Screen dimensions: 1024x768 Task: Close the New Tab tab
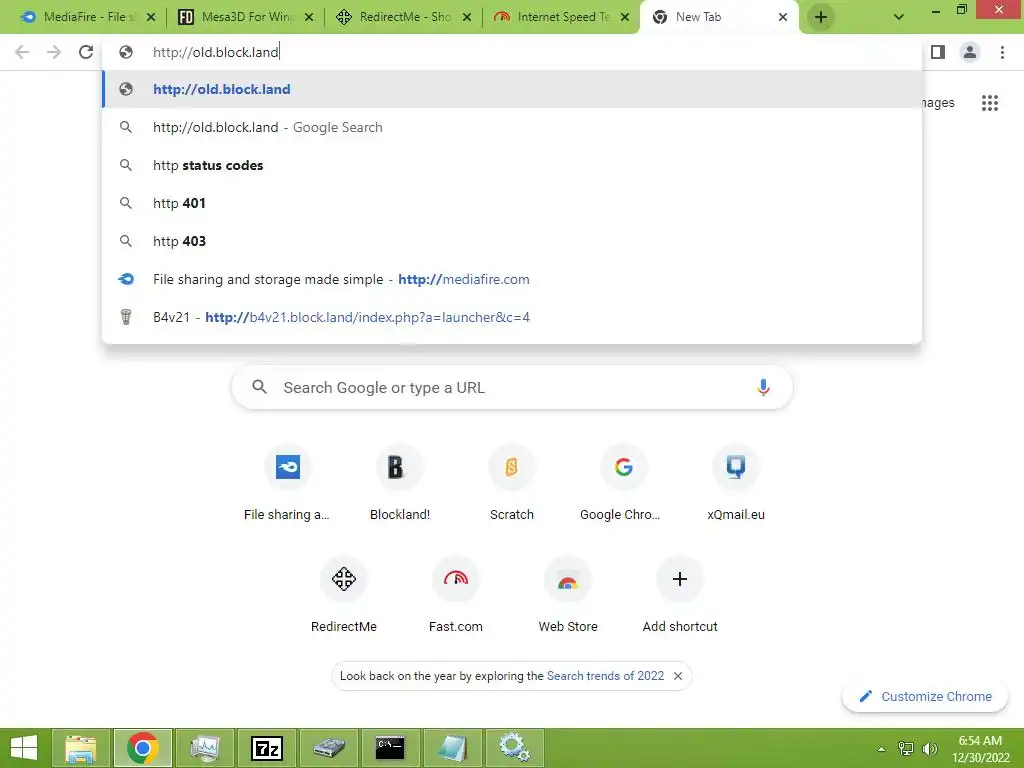pyautogui.click(x=782, y=17)
